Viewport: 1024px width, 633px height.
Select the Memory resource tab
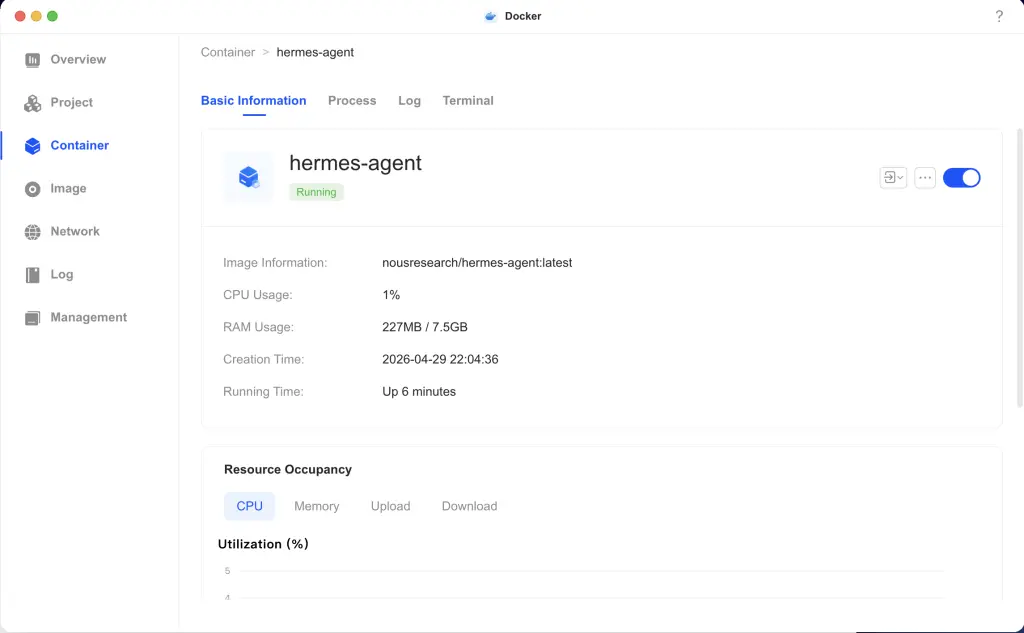(316, 506)
